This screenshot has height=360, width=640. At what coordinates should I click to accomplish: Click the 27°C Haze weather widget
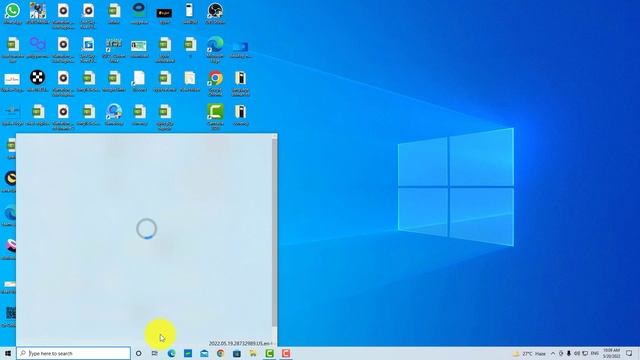coord(529,353)
